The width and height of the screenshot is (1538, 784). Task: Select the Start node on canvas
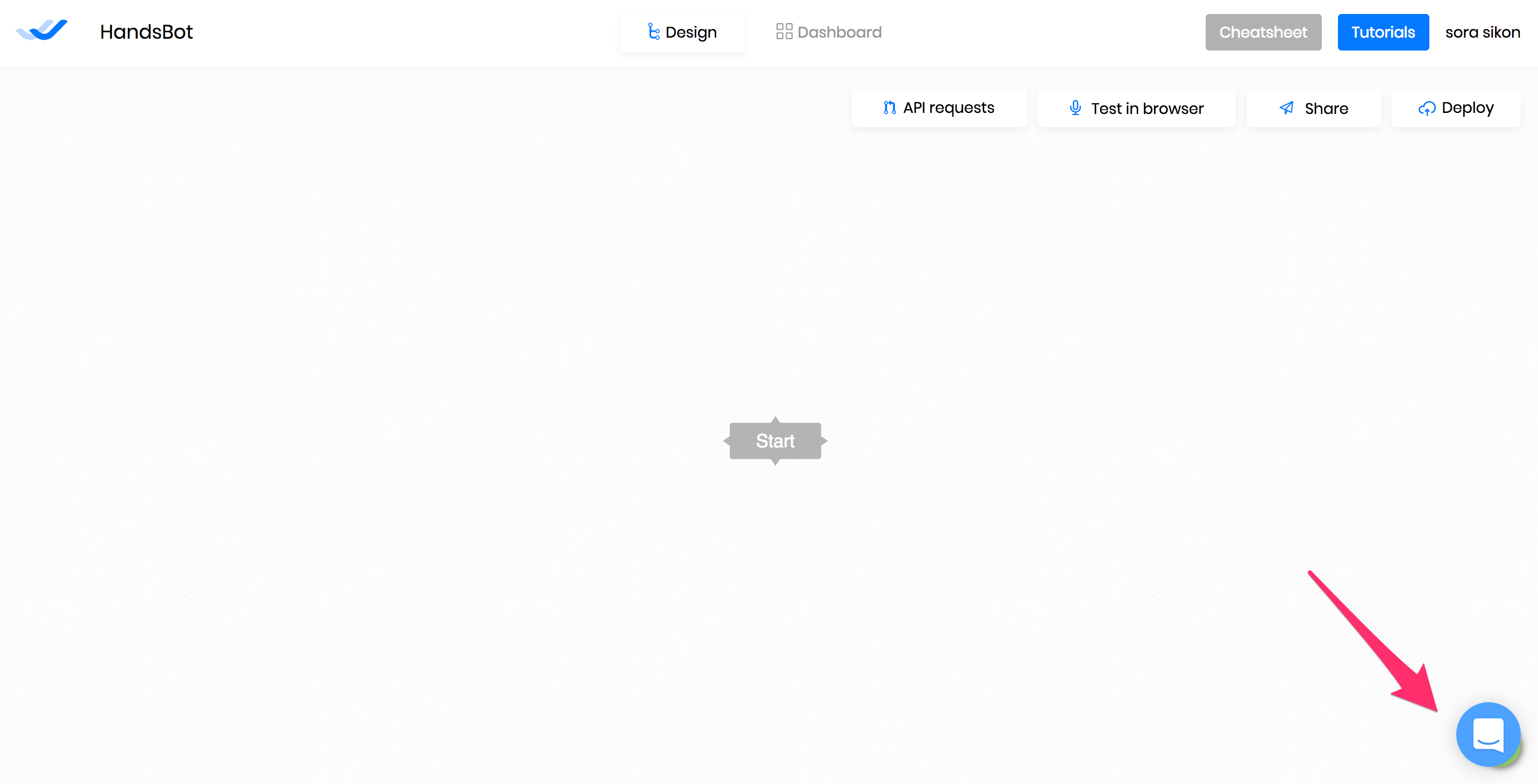pos(774,441)
